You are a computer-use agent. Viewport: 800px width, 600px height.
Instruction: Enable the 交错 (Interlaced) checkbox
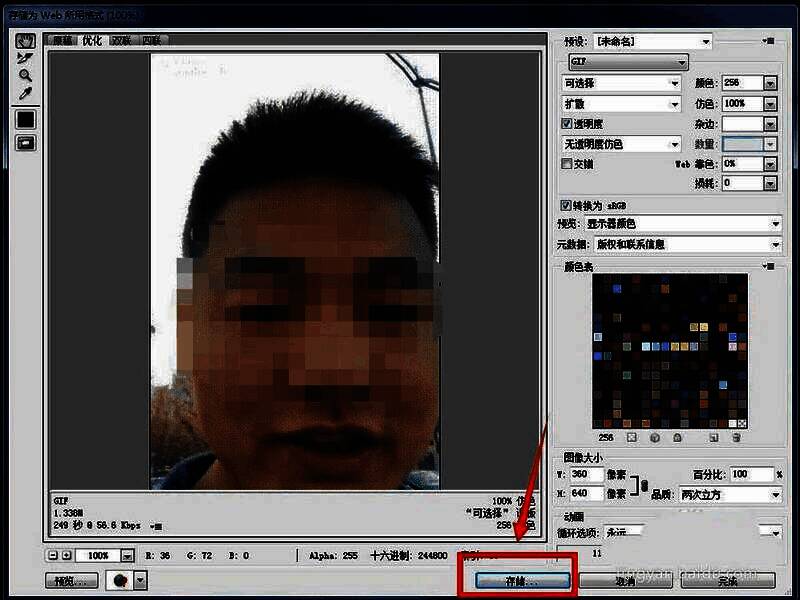point(566,164)
